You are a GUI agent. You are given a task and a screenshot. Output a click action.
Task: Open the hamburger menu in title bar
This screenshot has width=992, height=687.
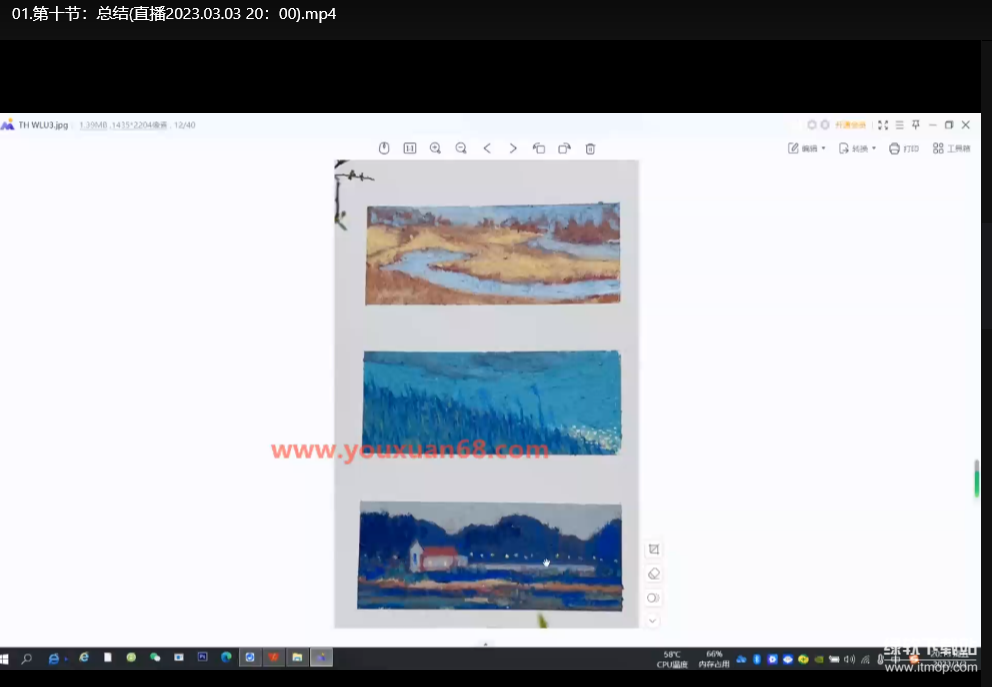pos(900,125)
